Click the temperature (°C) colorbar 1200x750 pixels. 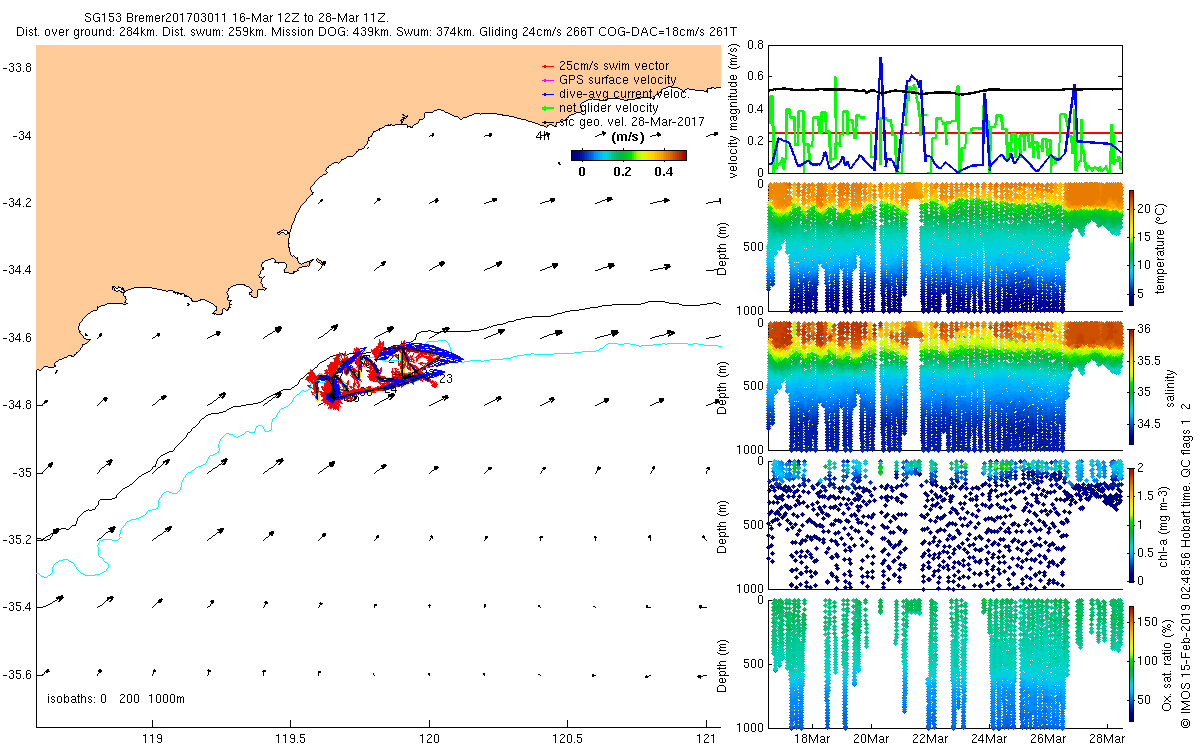pos(1131,250)
